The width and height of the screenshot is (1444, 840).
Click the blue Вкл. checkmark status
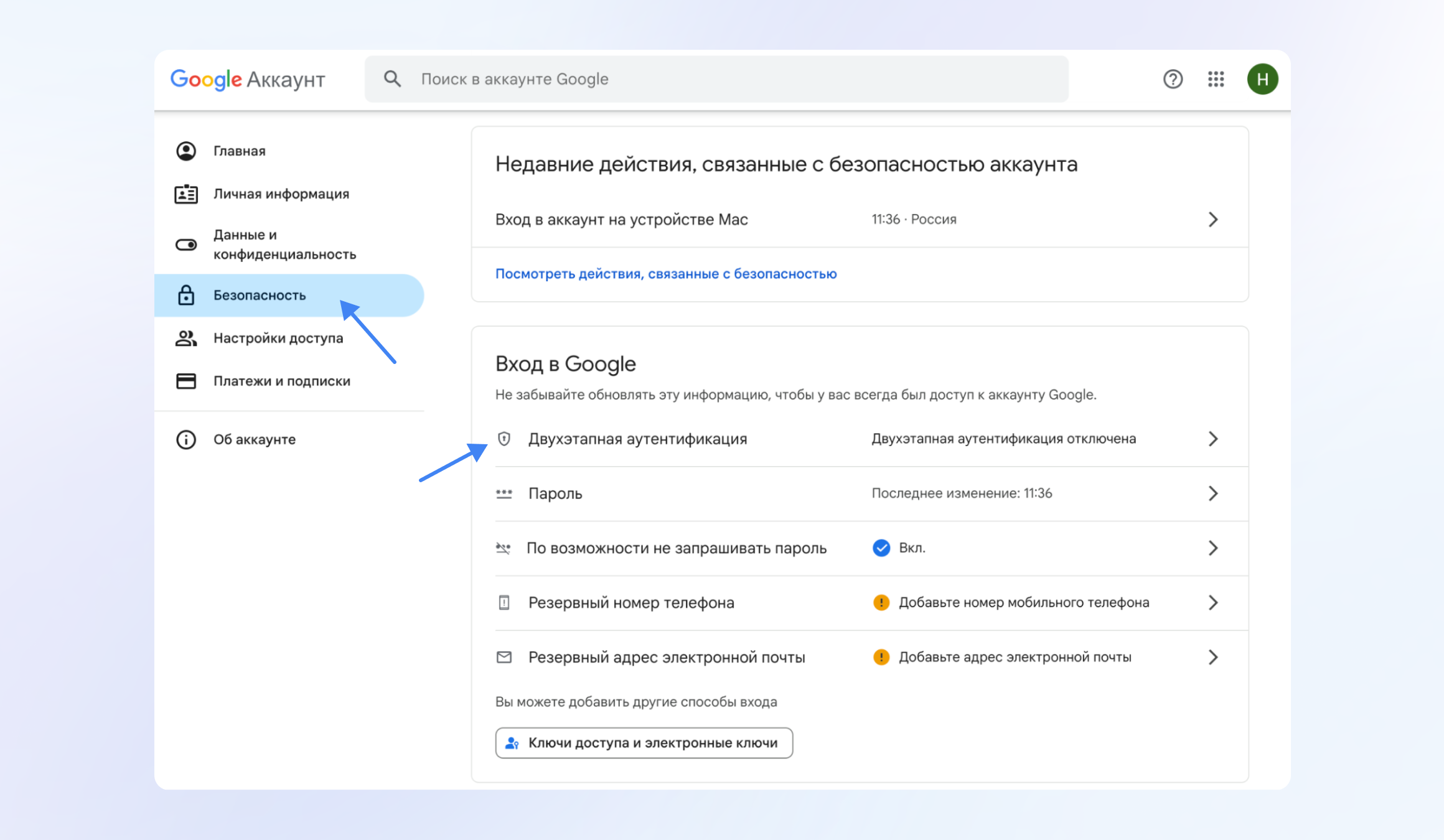(881, 548)
